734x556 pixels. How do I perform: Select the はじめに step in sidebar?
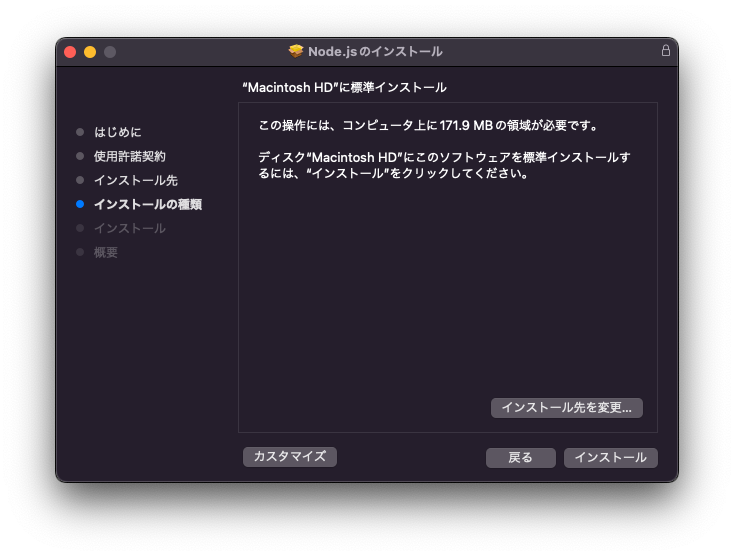pos(117,132)
